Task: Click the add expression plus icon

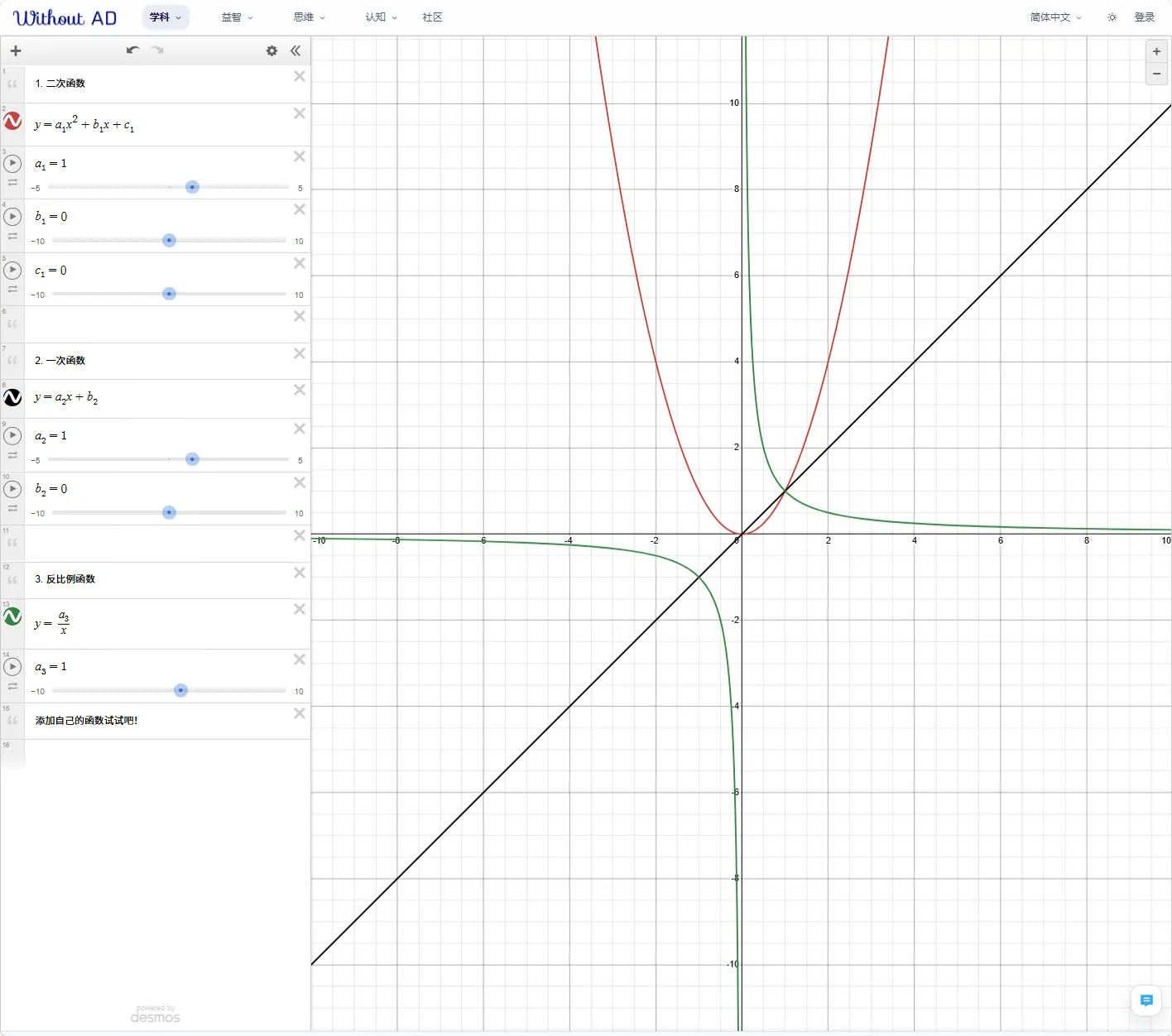Action: [x=16, y=51]
